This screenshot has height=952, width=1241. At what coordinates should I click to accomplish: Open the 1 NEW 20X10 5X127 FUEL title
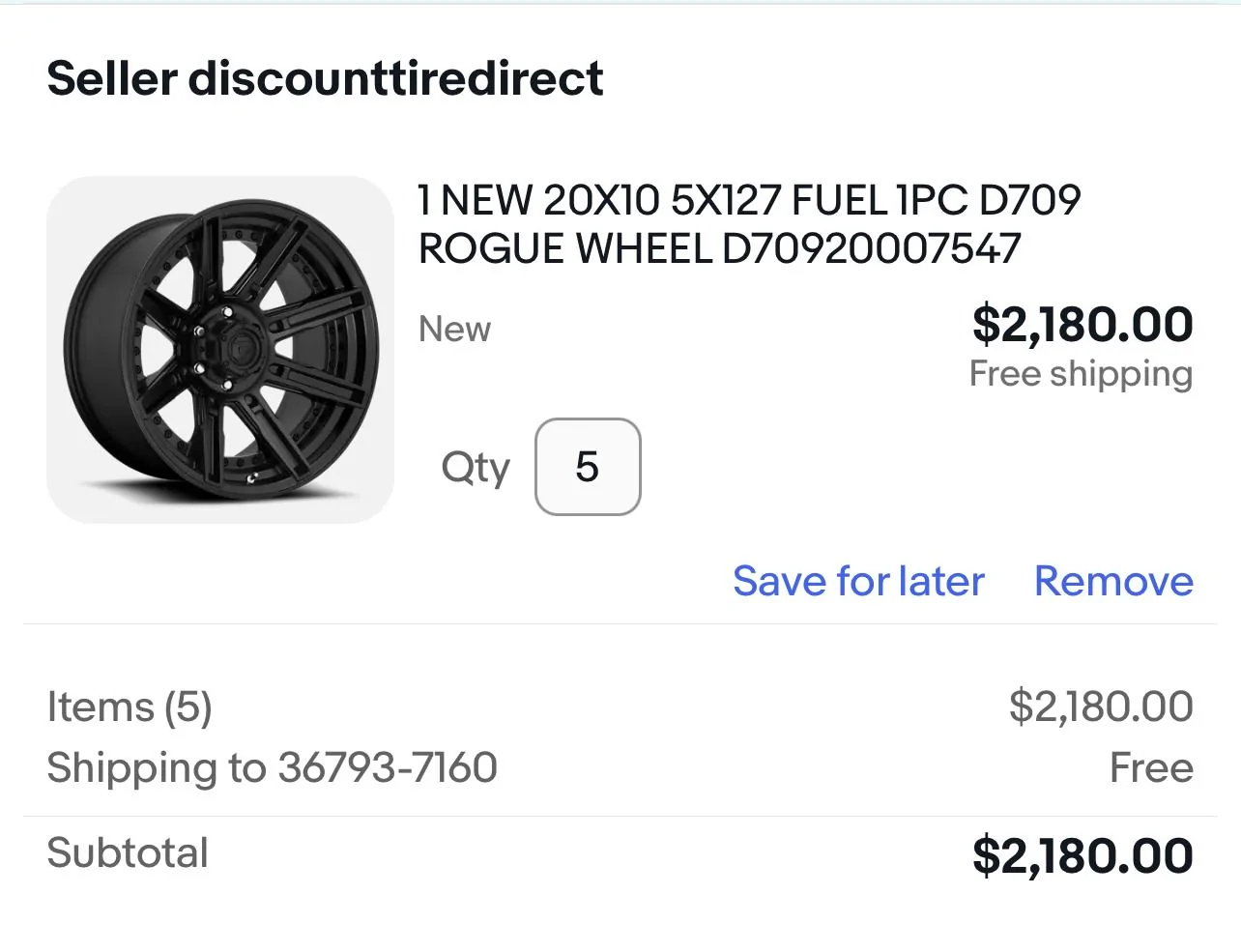click(x=749, y=224)
